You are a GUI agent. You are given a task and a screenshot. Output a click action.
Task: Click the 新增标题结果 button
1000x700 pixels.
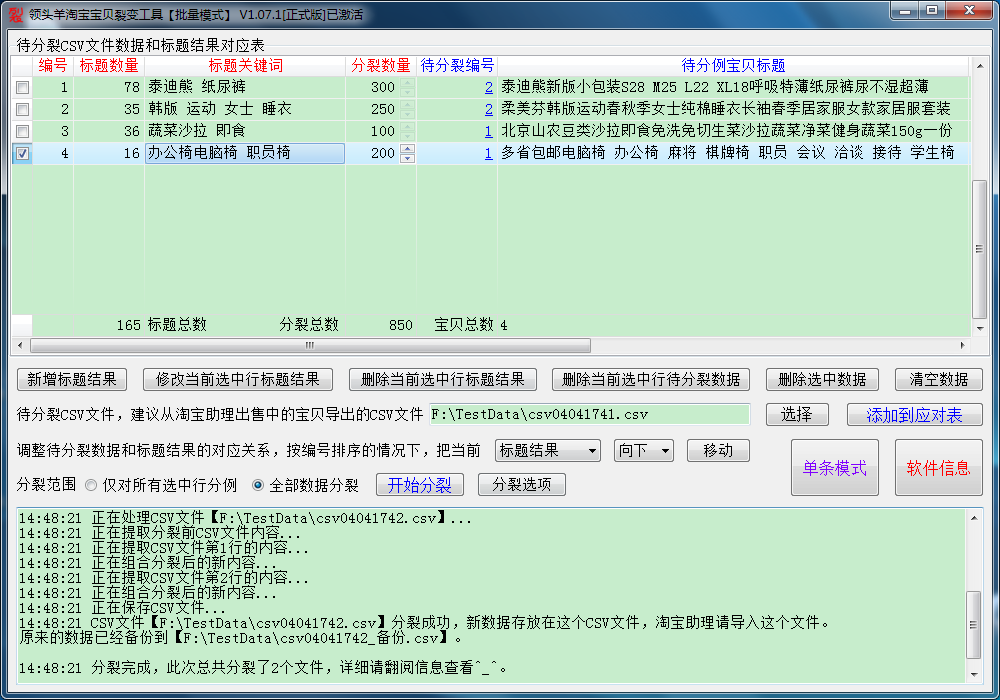click(x=72, y=380)
